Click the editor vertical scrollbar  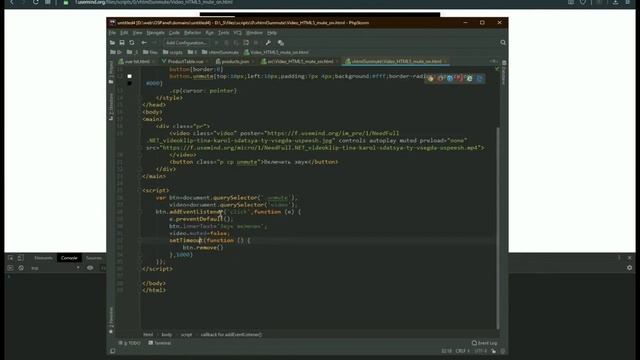498,228
